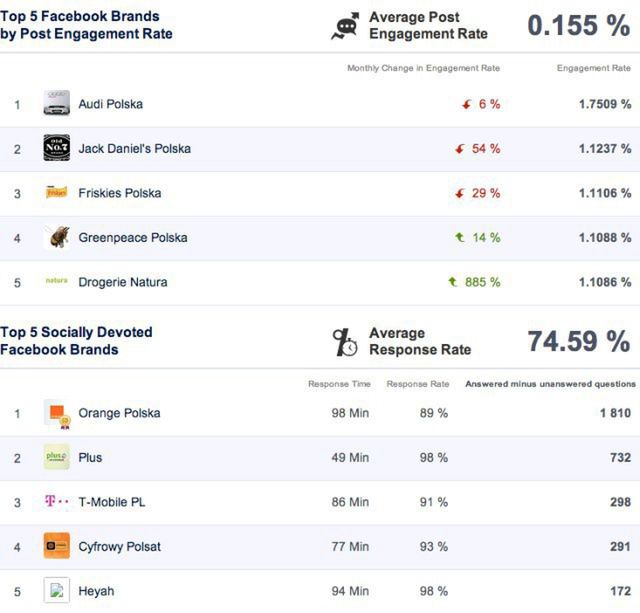
Task: Open the Greenpeace Polska name link
Action: tap(132, 237)
